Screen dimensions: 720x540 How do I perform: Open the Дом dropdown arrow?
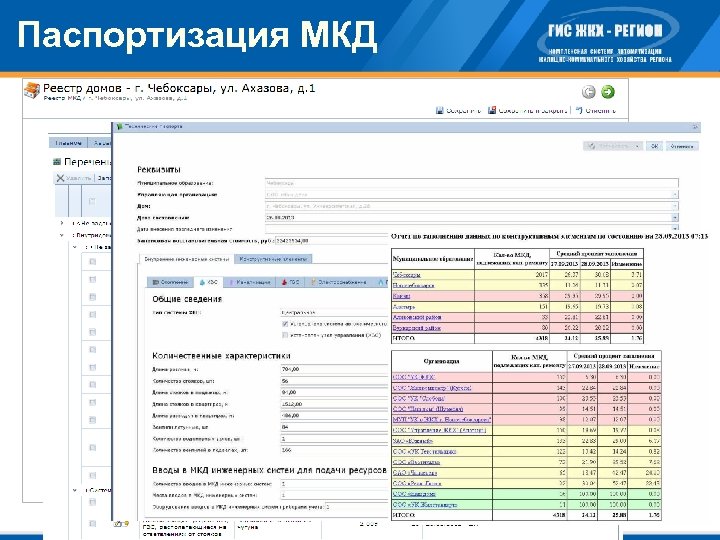675,206
